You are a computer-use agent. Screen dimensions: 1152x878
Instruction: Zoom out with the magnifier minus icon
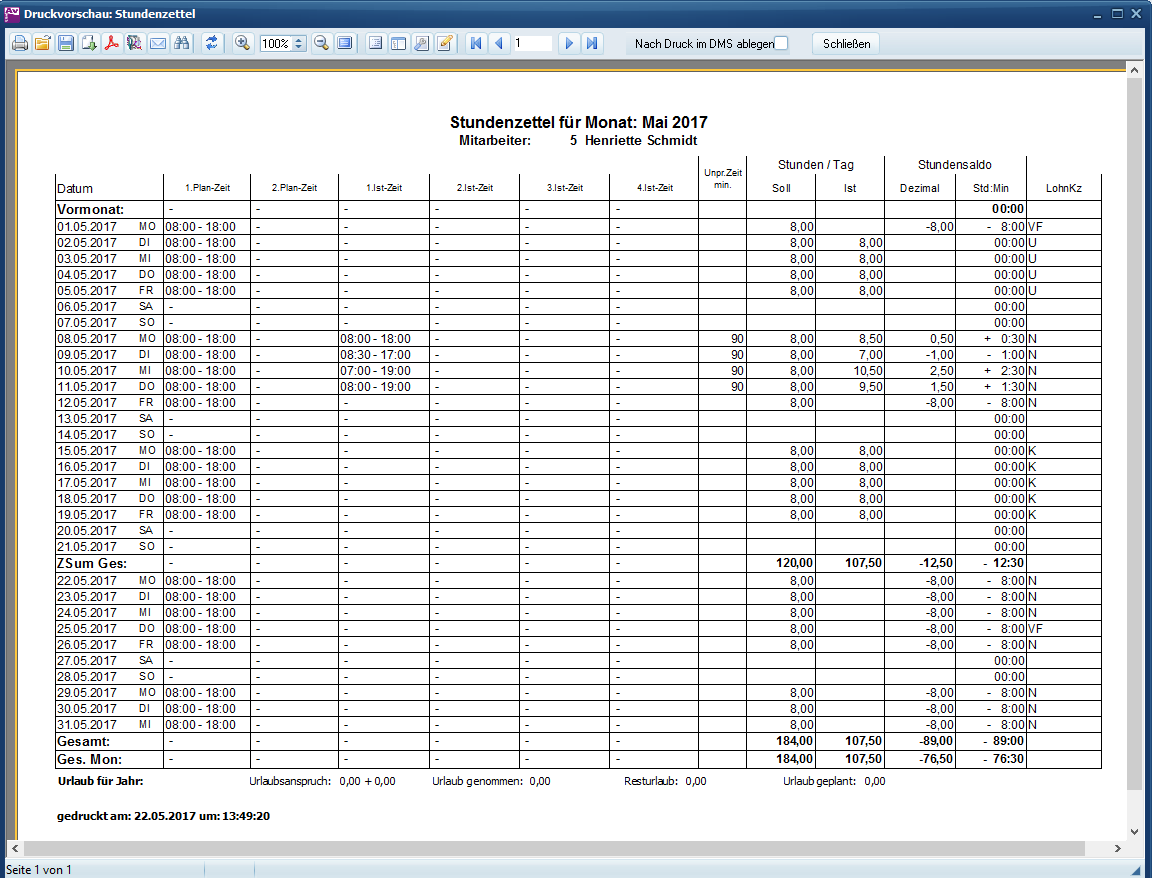(x=322, y=44)
